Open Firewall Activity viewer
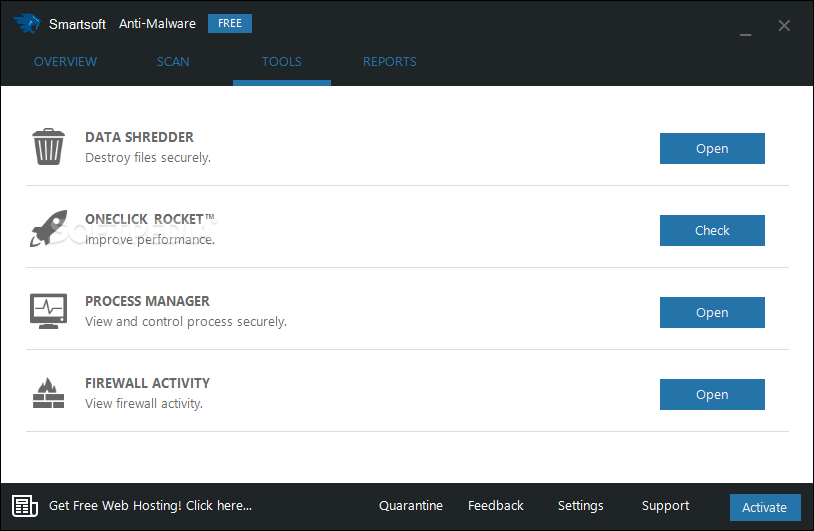 [712, 394]
